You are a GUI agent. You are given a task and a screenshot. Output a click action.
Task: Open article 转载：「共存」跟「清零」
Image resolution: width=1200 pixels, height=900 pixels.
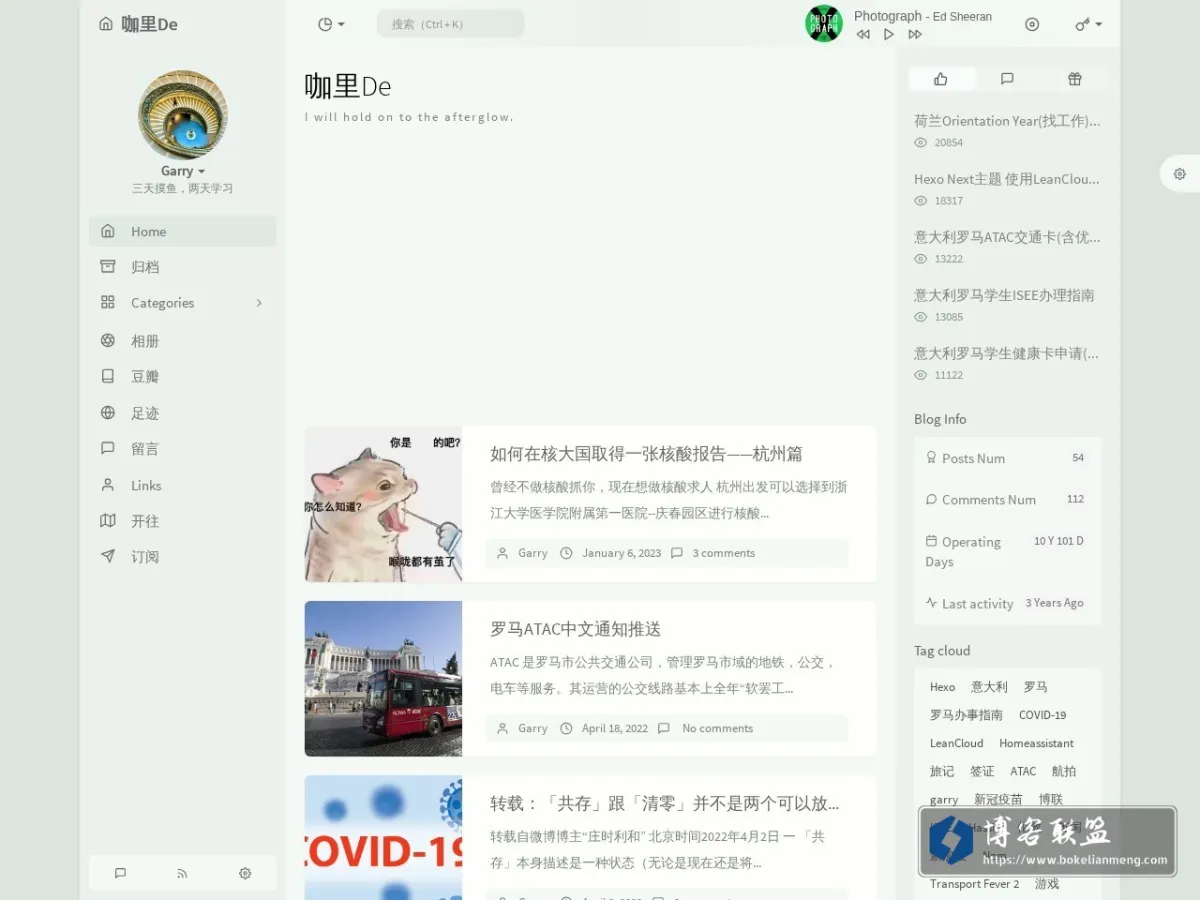click(664, 804)
